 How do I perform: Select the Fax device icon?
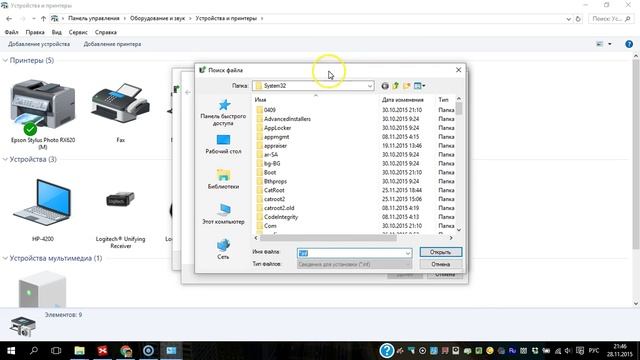click(x=120, y=112)
